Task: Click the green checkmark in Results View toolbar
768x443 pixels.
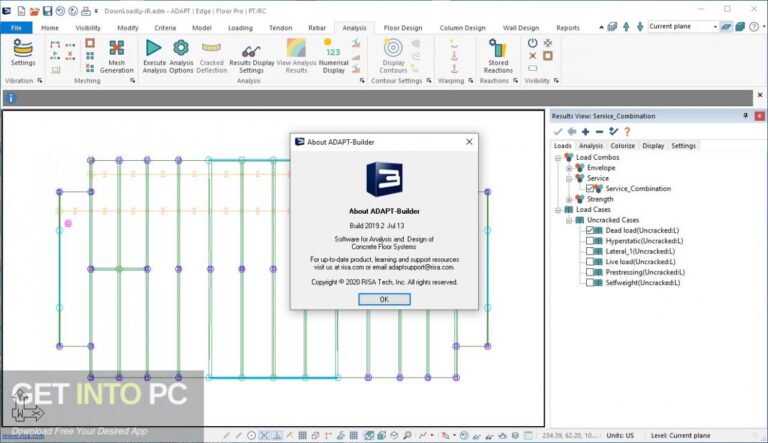Action: coord(557,131)
